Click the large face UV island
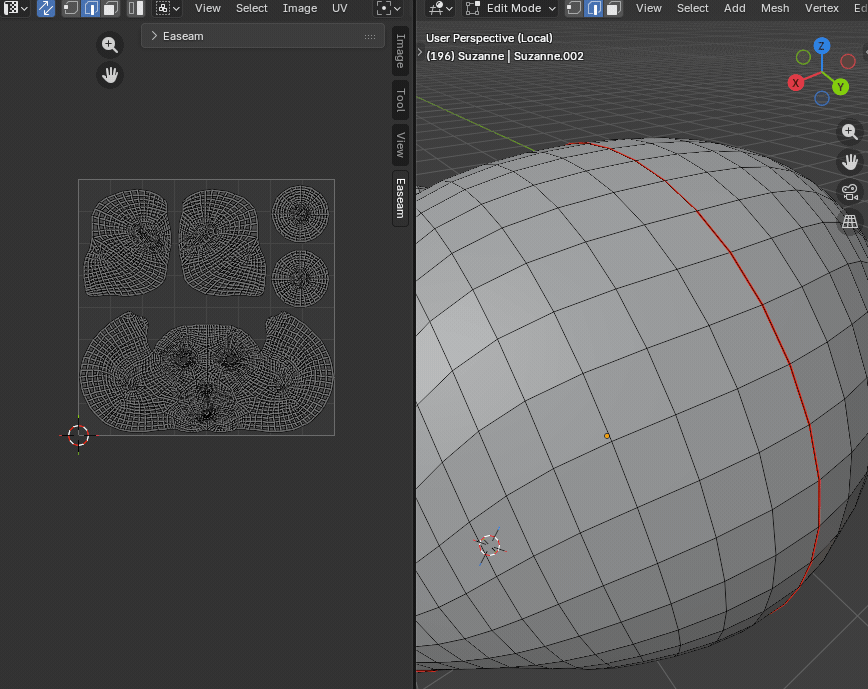The height and width of the screenshot is (689, 868). point(207,372)
